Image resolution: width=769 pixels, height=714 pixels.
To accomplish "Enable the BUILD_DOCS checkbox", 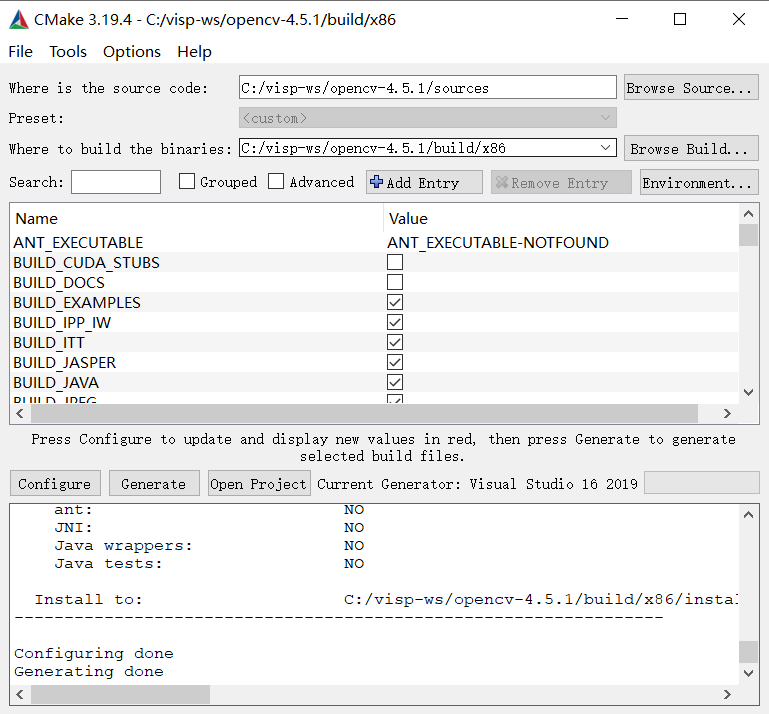I will click(395, 282).
